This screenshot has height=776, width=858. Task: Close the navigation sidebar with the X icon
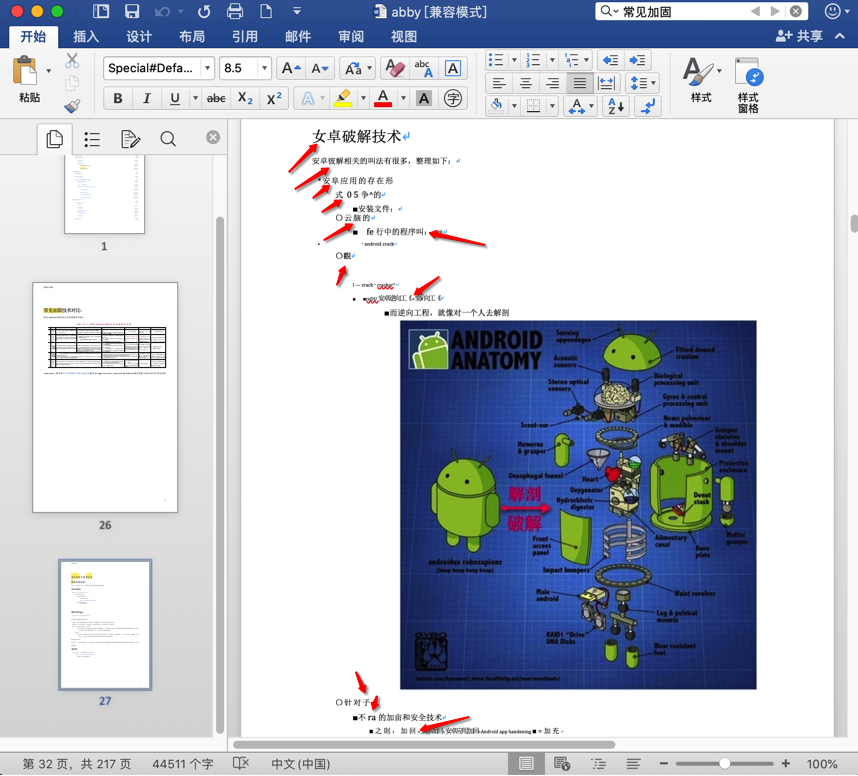coord(213,137)
